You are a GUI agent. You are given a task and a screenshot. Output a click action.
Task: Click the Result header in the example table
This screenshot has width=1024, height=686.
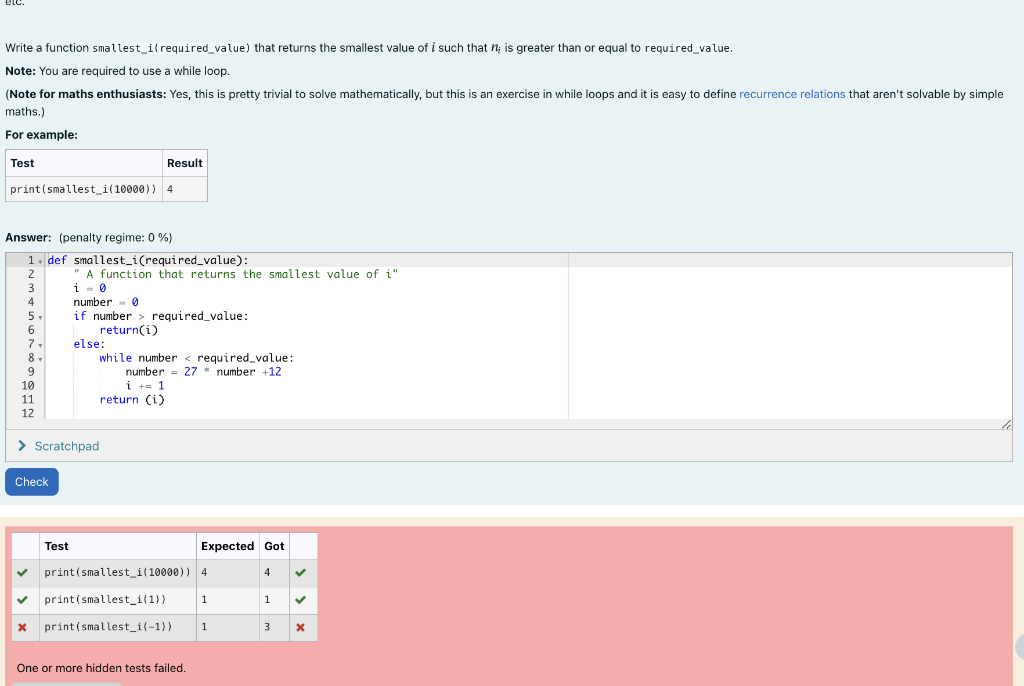click(184, 162)
